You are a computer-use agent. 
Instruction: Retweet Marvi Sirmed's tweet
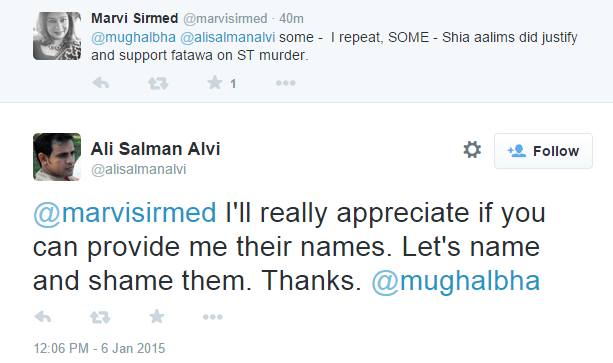(158, 83)
